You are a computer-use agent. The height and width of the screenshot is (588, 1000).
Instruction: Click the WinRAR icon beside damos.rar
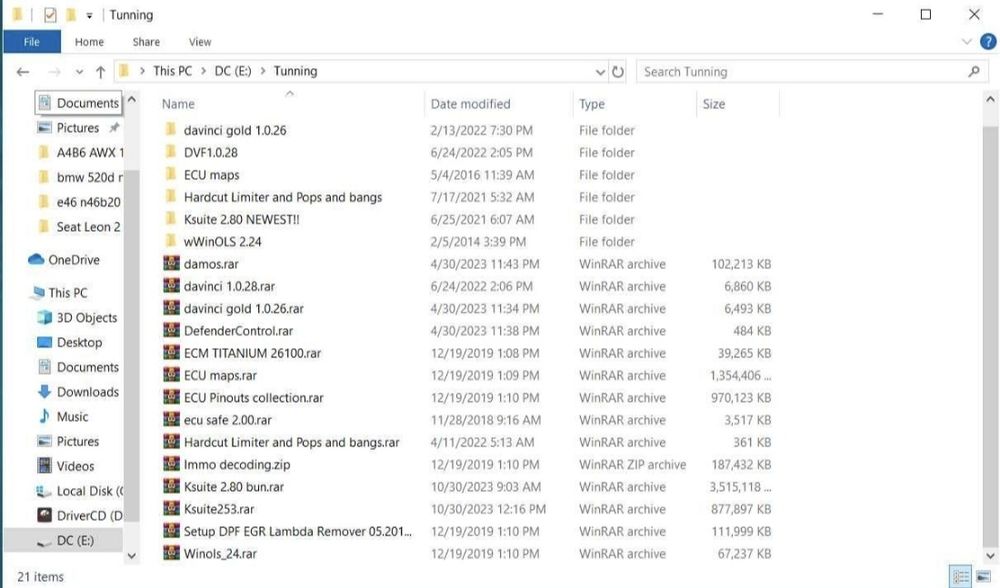click(171, 264)
